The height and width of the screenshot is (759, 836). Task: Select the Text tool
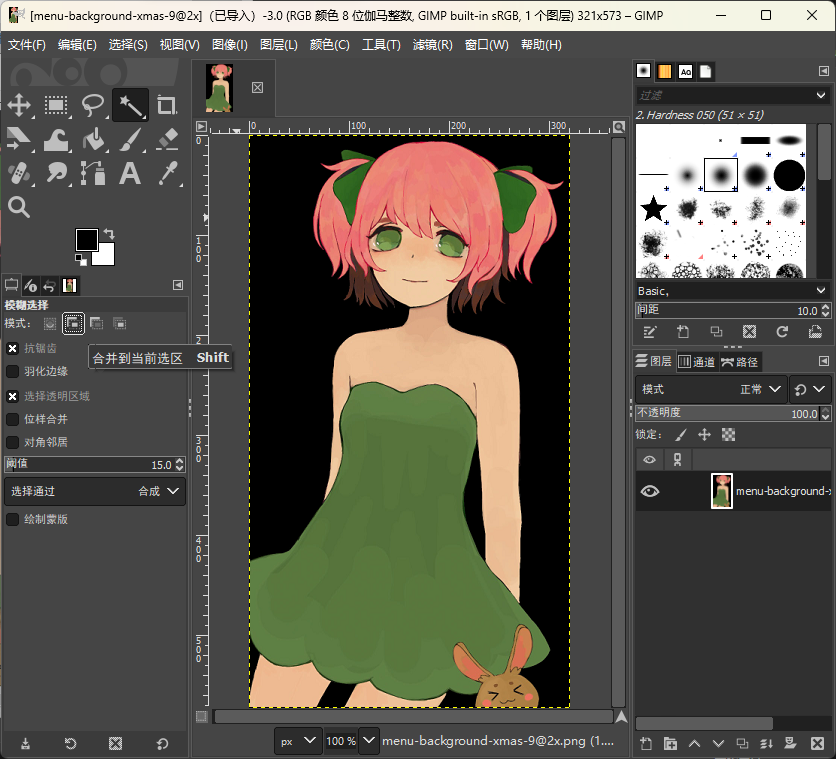tap(130, 173)
